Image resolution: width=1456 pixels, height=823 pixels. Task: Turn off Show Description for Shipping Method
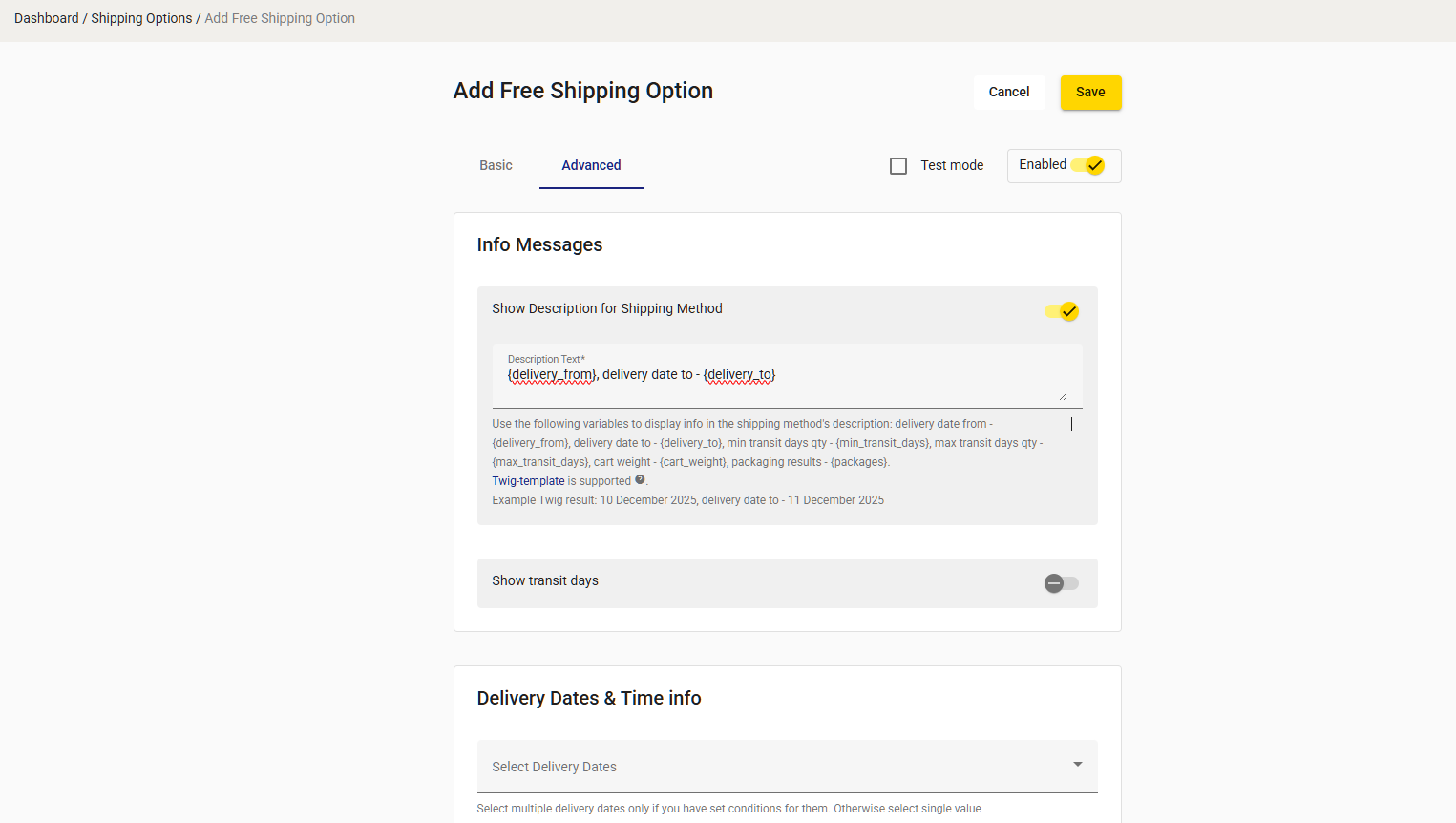[x=1062, y=311]
